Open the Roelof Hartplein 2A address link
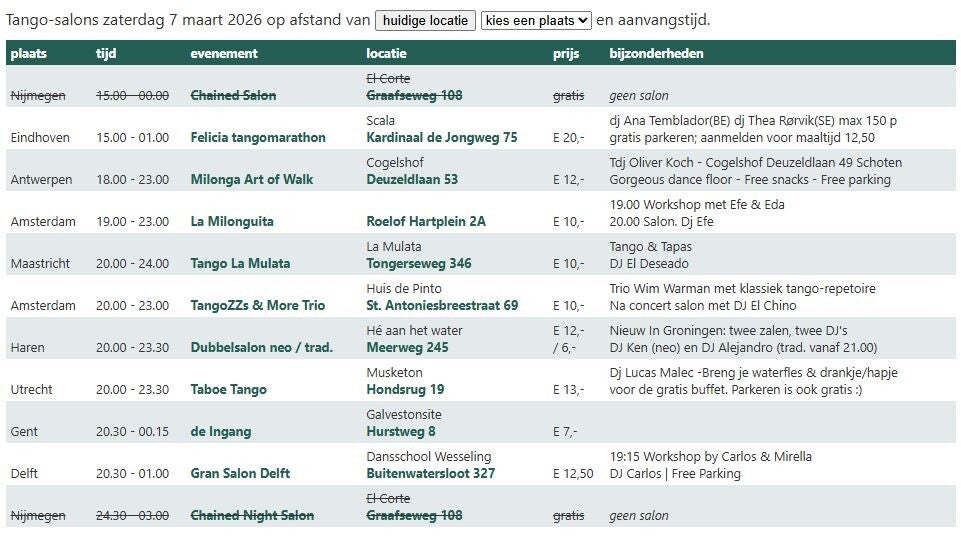Viewport: 961px width, 538px height. [426, 221]
